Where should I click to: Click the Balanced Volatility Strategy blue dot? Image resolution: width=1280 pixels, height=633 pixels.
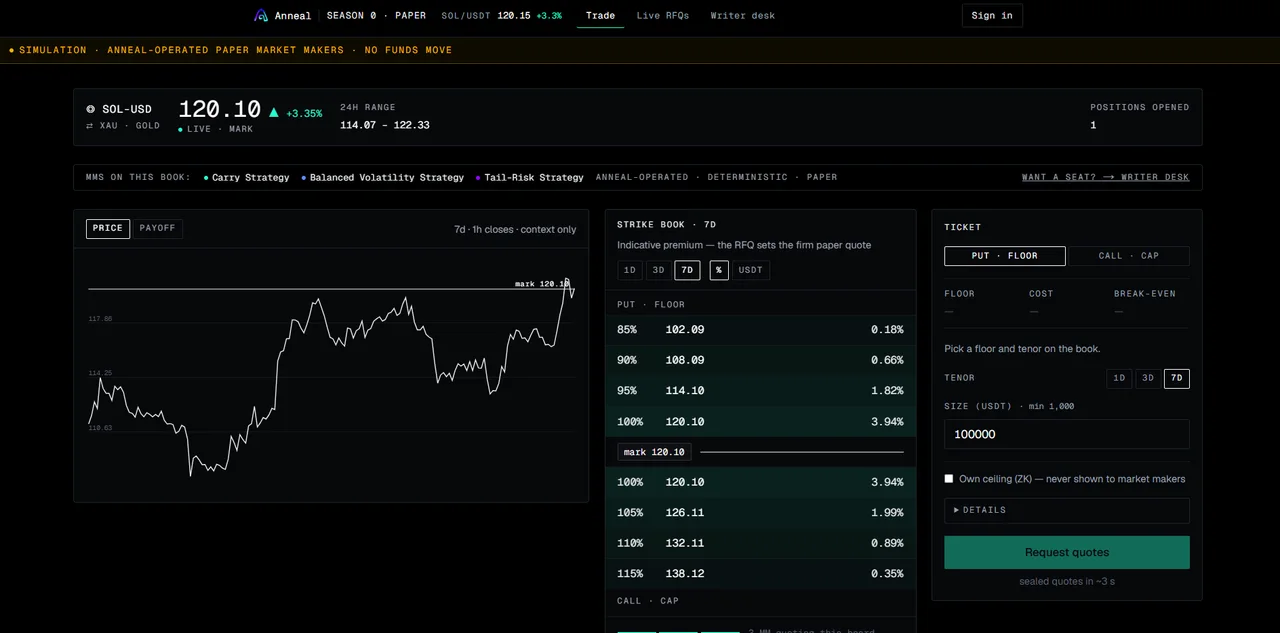click(x=304, y=178)
